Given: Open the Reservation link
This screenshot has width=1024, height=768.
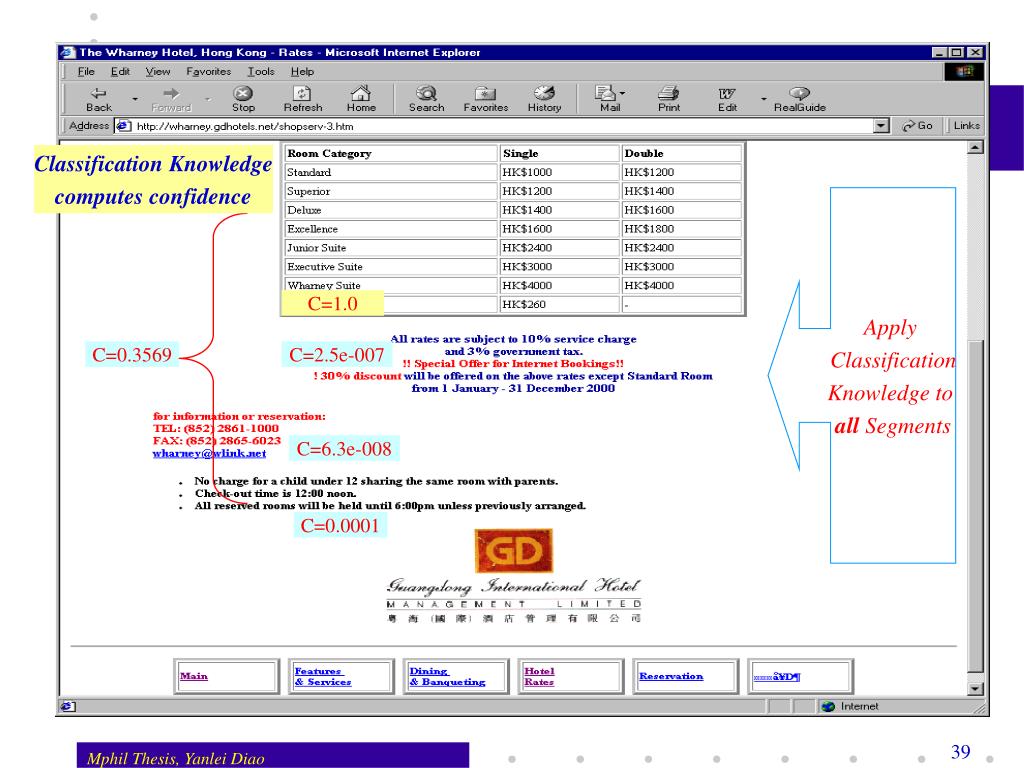Looking at the screenshot, I should coord(671,677).
